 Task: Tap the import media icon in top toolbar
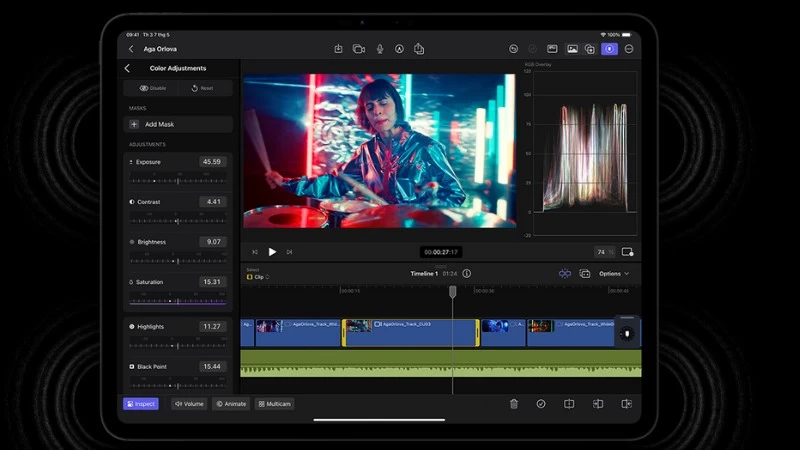point(338,49)
